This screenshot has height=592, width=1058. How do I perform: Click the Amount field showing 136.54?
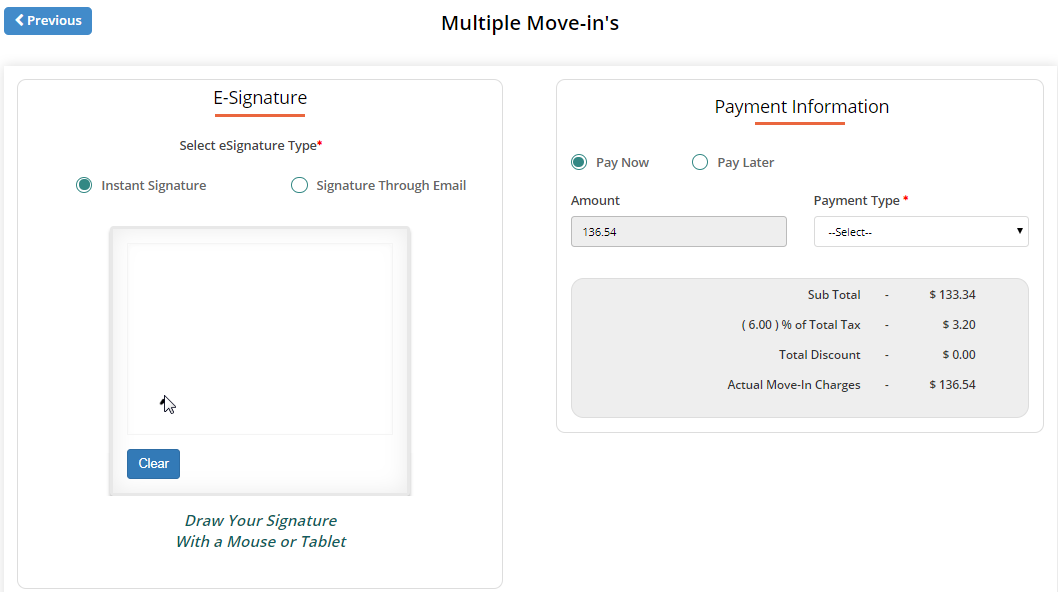679,232
